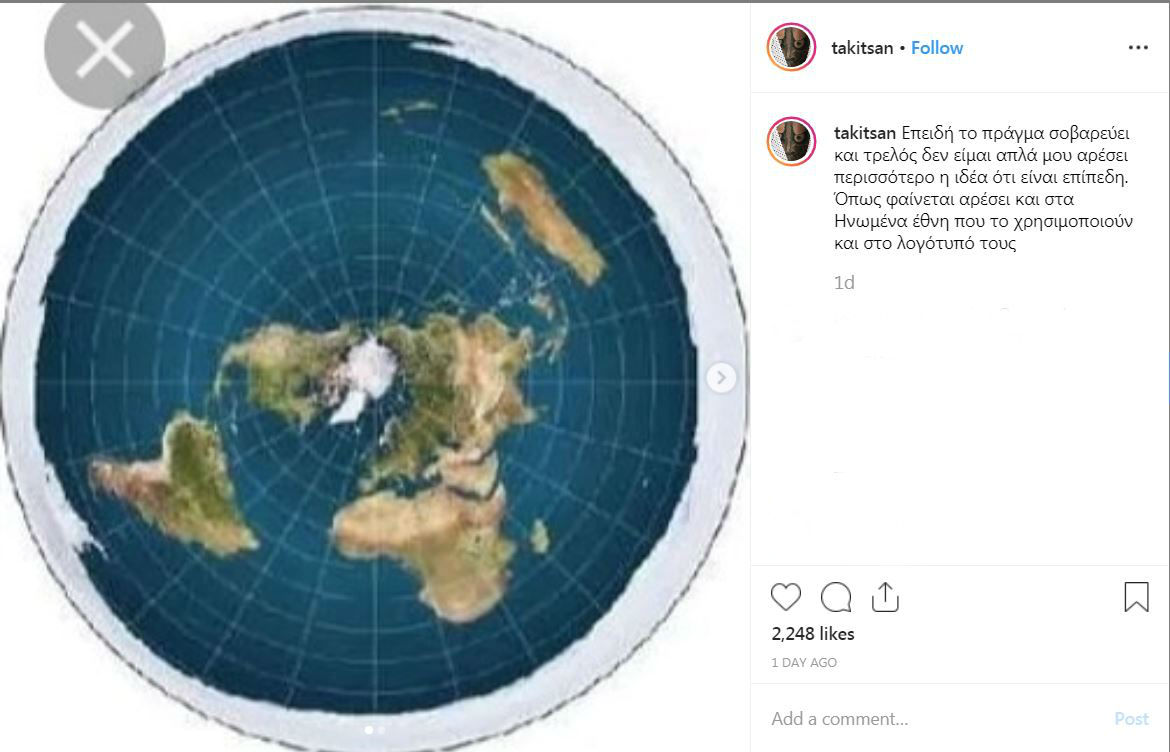This screenshot has width=1170, height=752.
Task: Submit the comment with the Post button
Action: click(x=1131, y=718)
